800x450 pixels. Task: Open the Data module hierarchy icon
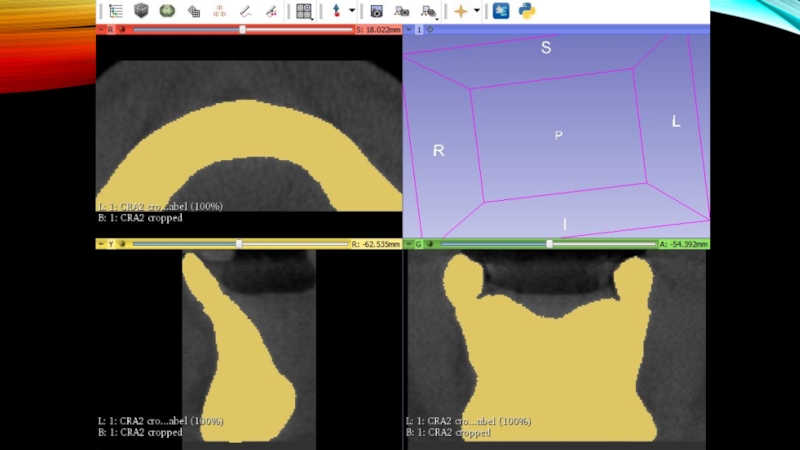[x=116, y=11]
